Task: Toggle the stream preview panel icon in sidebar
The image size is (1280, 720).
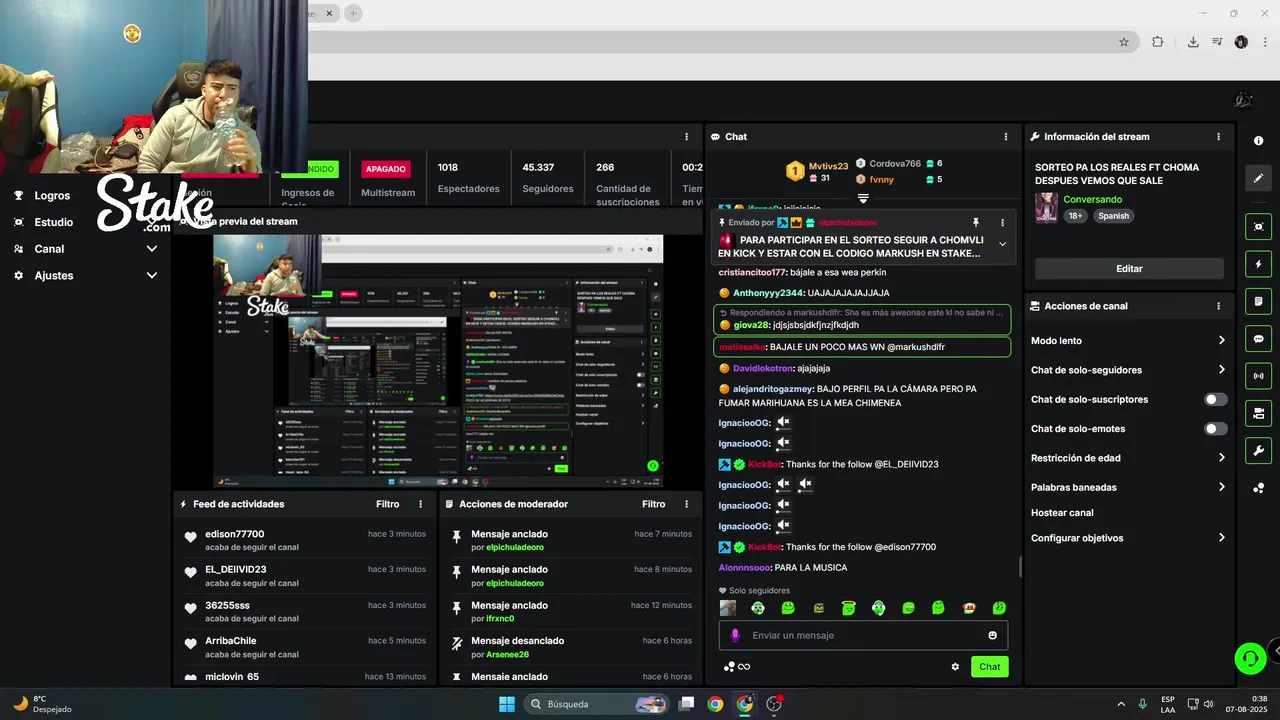Action: pos(1258,227)
